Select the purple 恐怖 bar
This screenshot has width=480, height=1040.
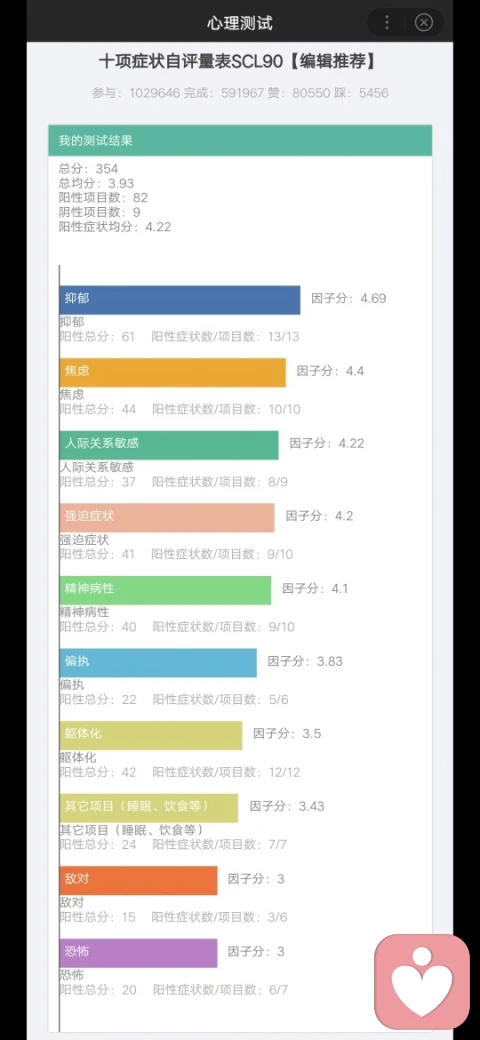[x=139, y=953]
